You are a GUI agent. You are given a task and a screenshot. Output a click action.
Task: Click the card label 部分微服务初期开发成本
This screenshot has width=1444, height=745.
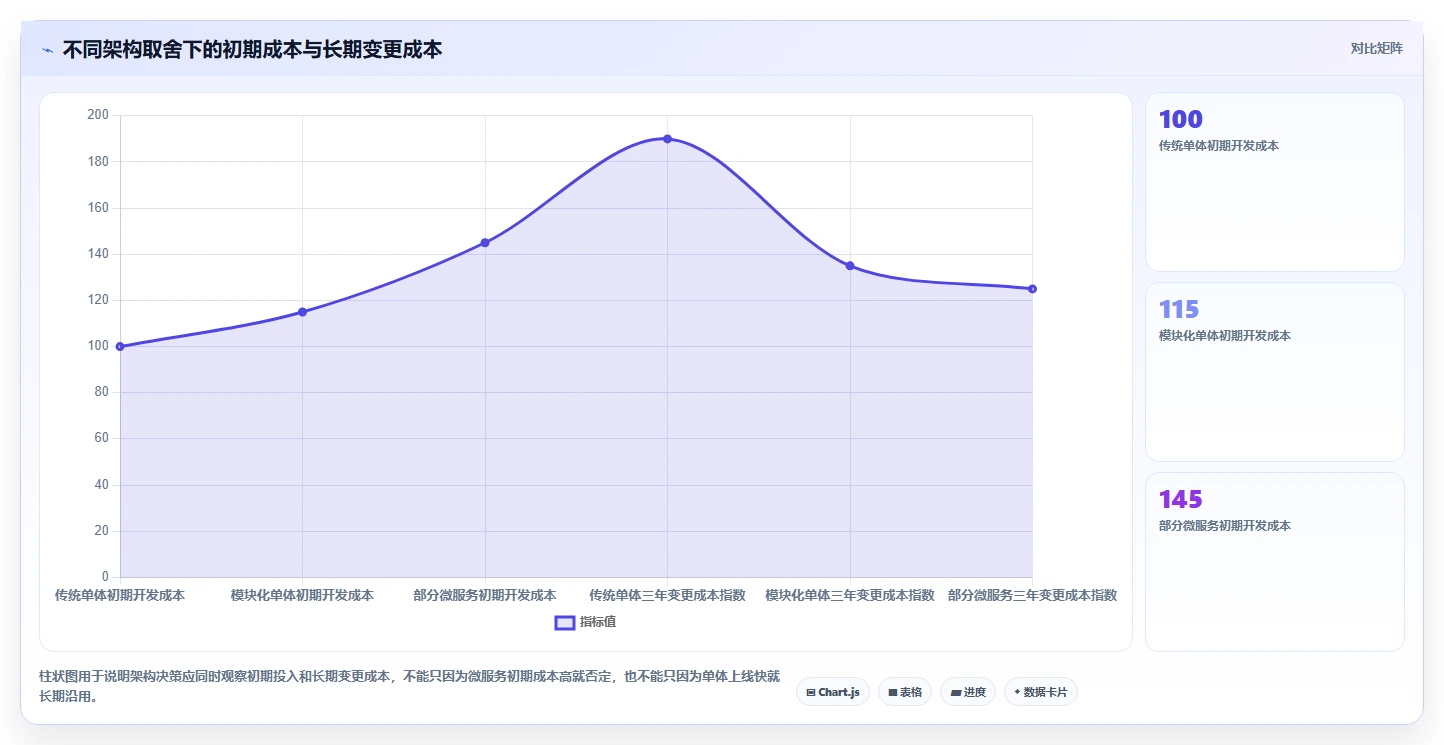tap(1225, 526)
